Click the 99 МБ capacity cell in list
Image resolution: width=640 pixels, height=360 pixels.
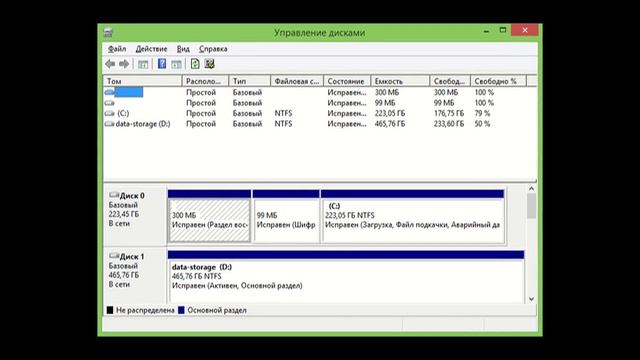[385, 103]
